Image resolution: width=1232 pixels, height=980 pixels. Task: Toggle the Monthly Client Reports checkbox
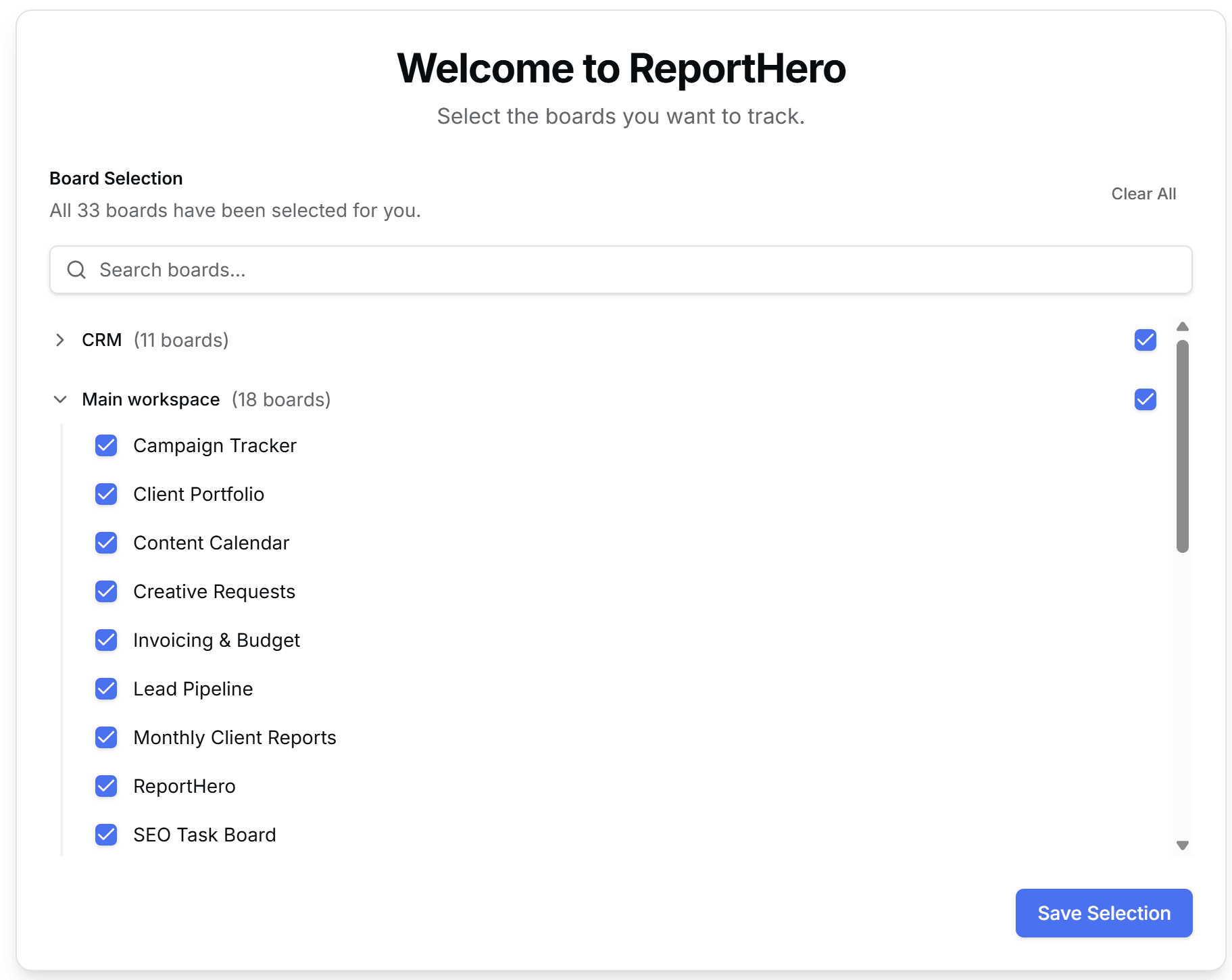pyautogui.click(x=106, y=737)
